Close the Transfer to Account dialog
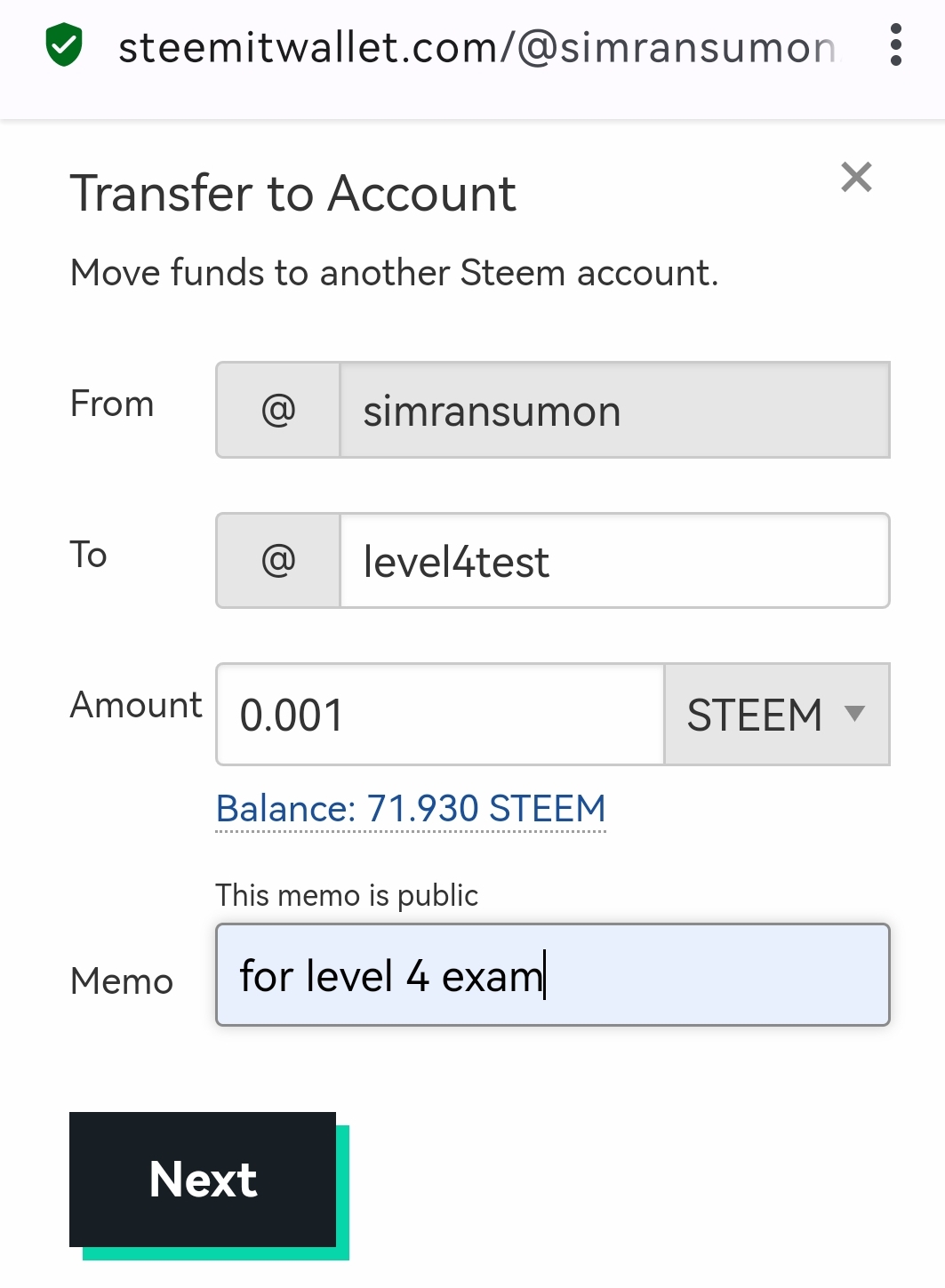 (x=856, y=178)
